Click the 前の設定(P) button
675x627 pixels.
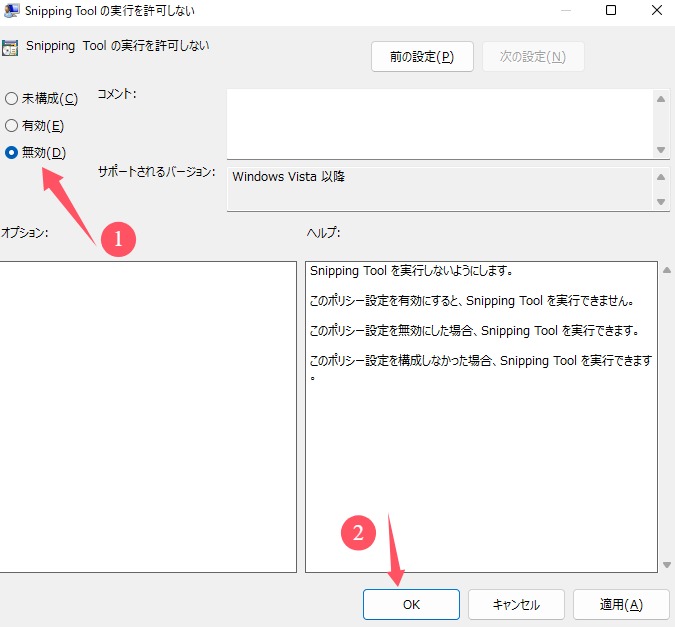click(x=422, y=56)
